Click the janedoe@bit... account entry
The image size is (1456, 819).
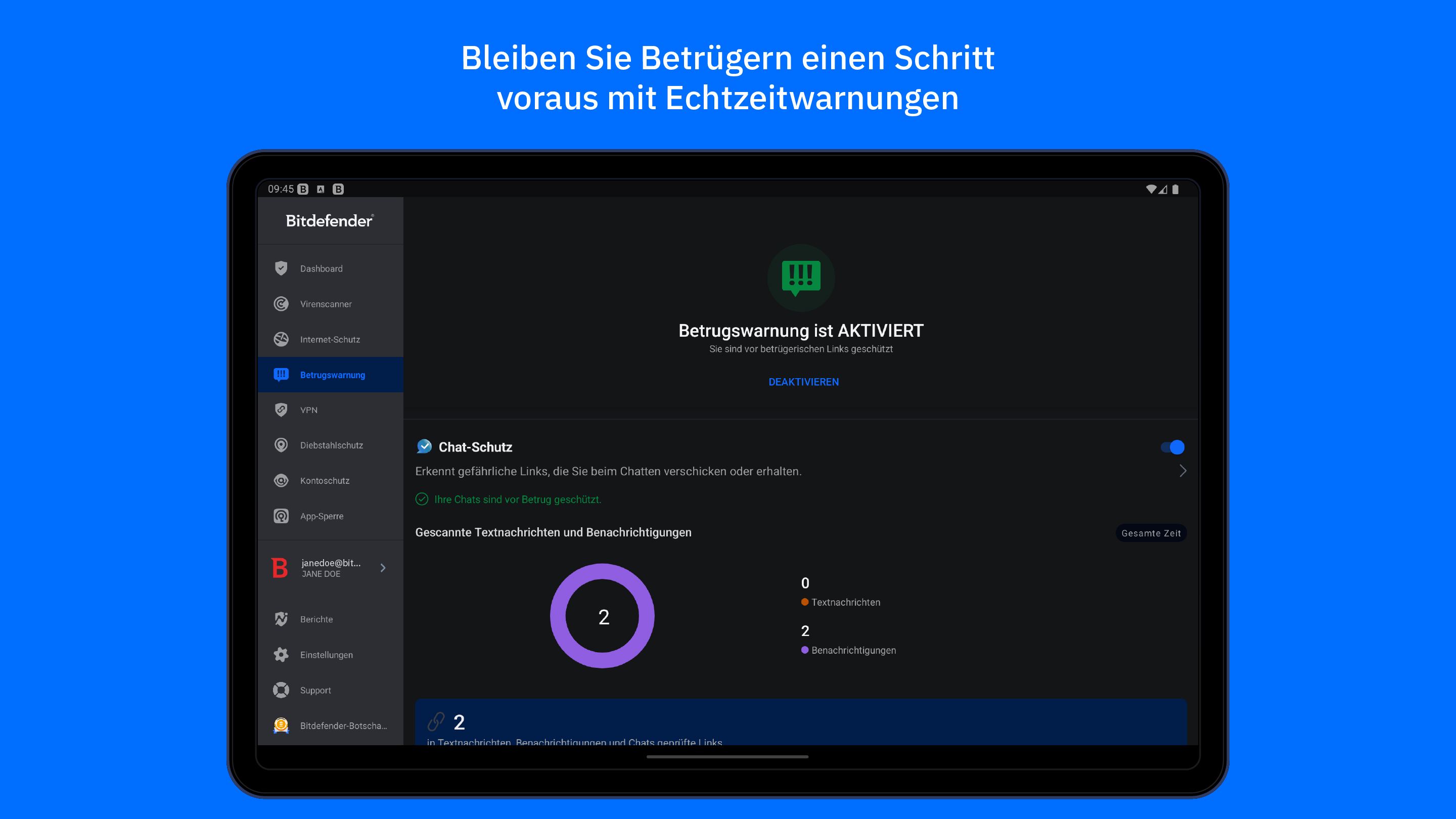[331, 567]
